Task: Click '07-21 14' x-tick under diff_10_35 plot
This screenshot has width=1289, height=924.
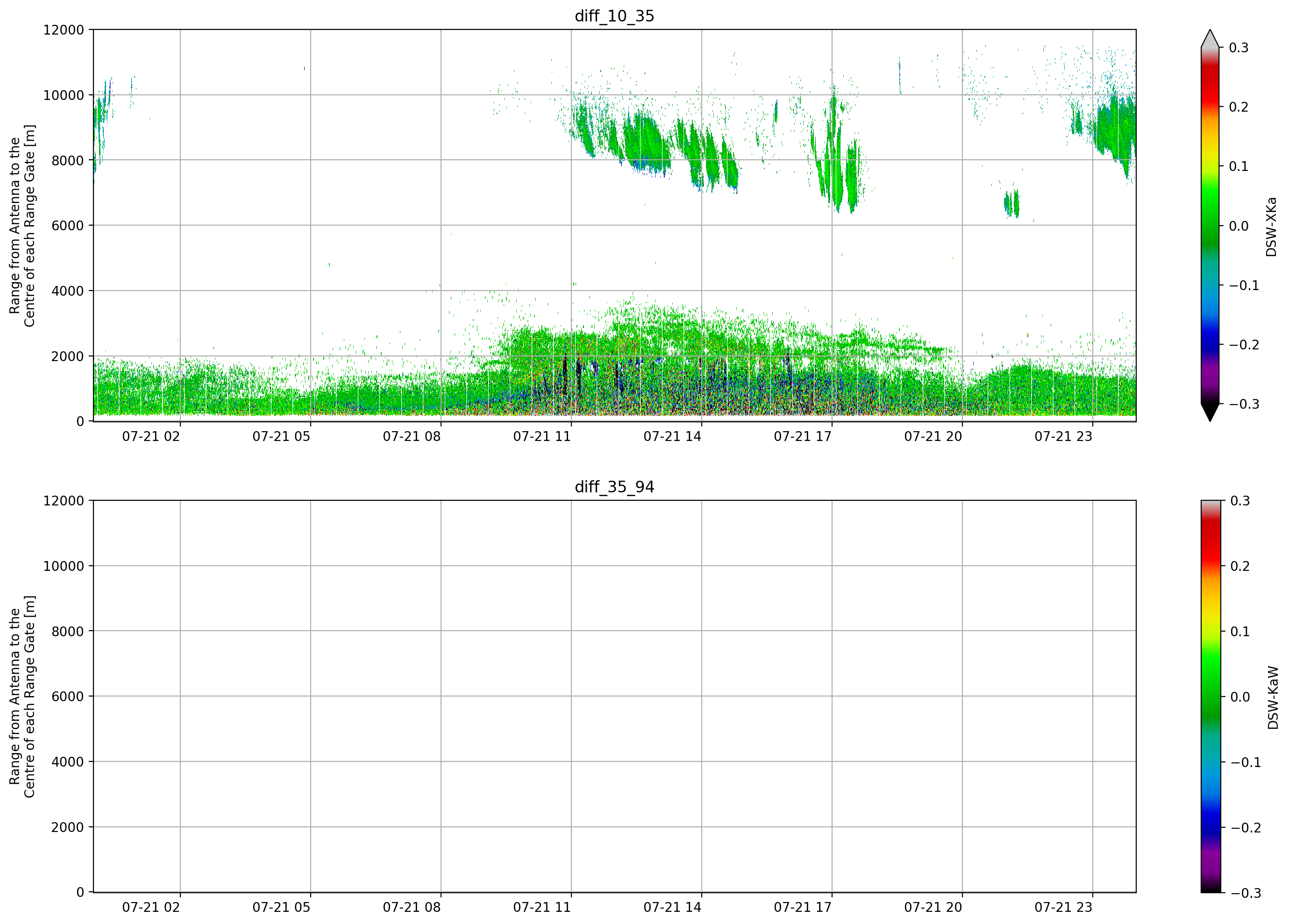Action: [x=672, y=436]
